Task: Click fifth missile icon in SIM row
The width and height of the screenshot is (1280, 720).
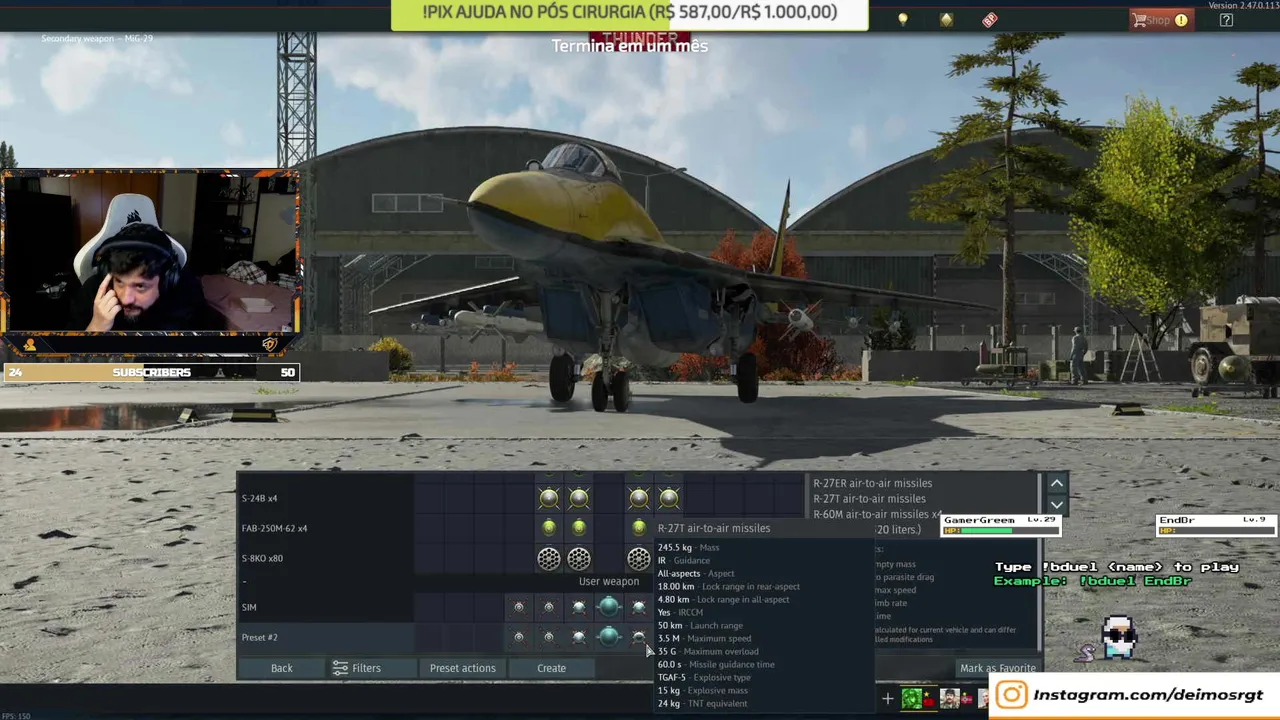Action: [639, 607]
